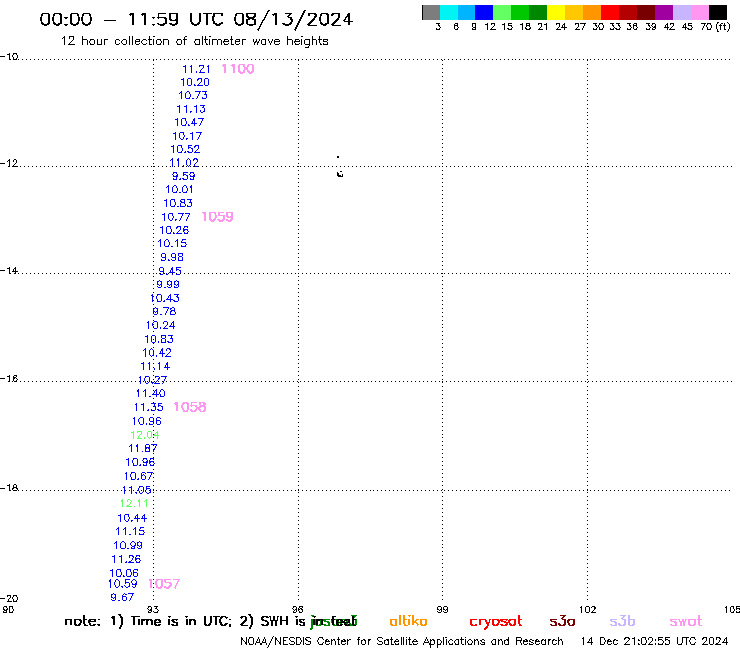Click the pink time label "1059"

click(218, 217)
